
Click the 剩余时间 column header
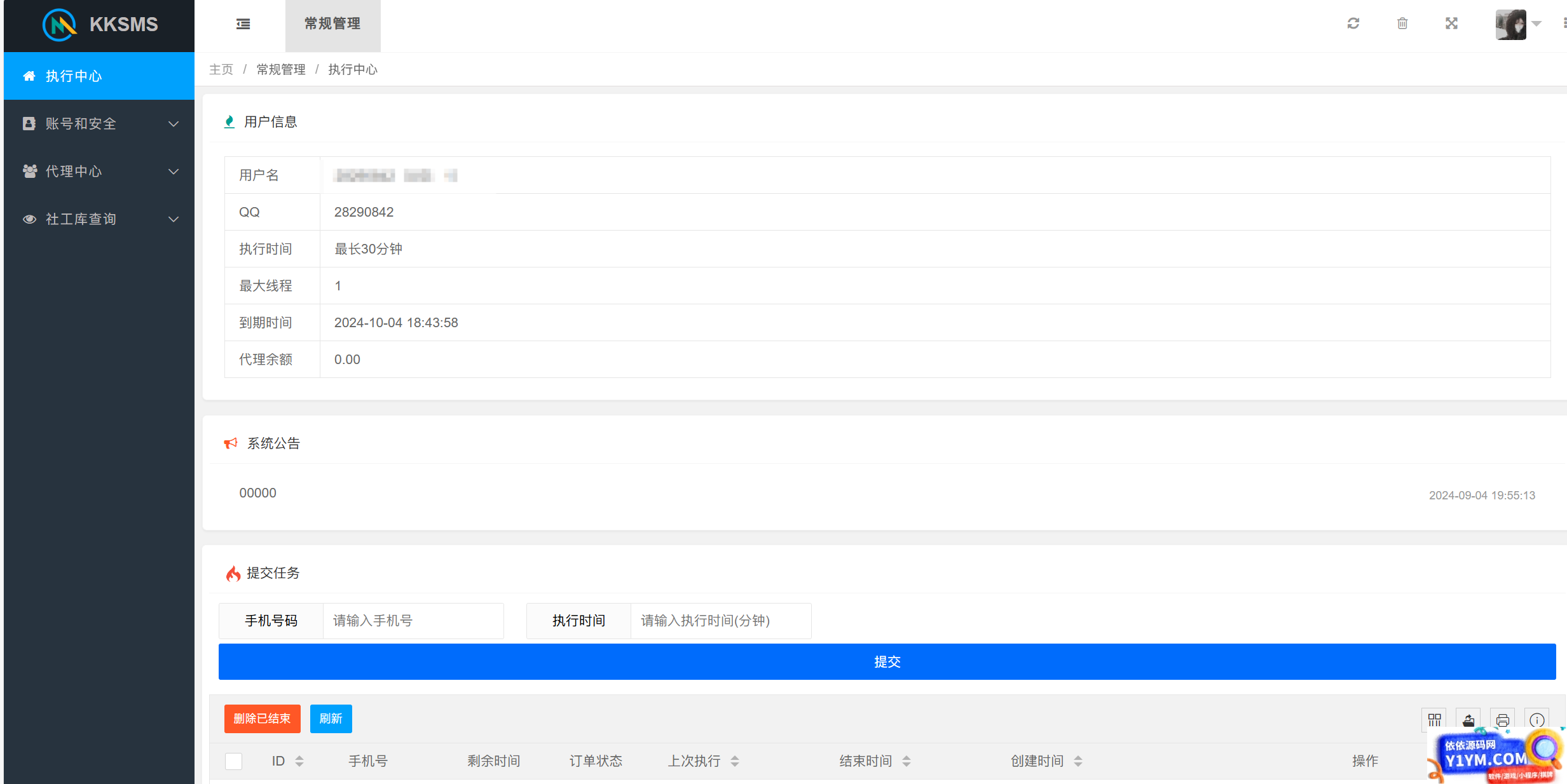coord(494,761)
